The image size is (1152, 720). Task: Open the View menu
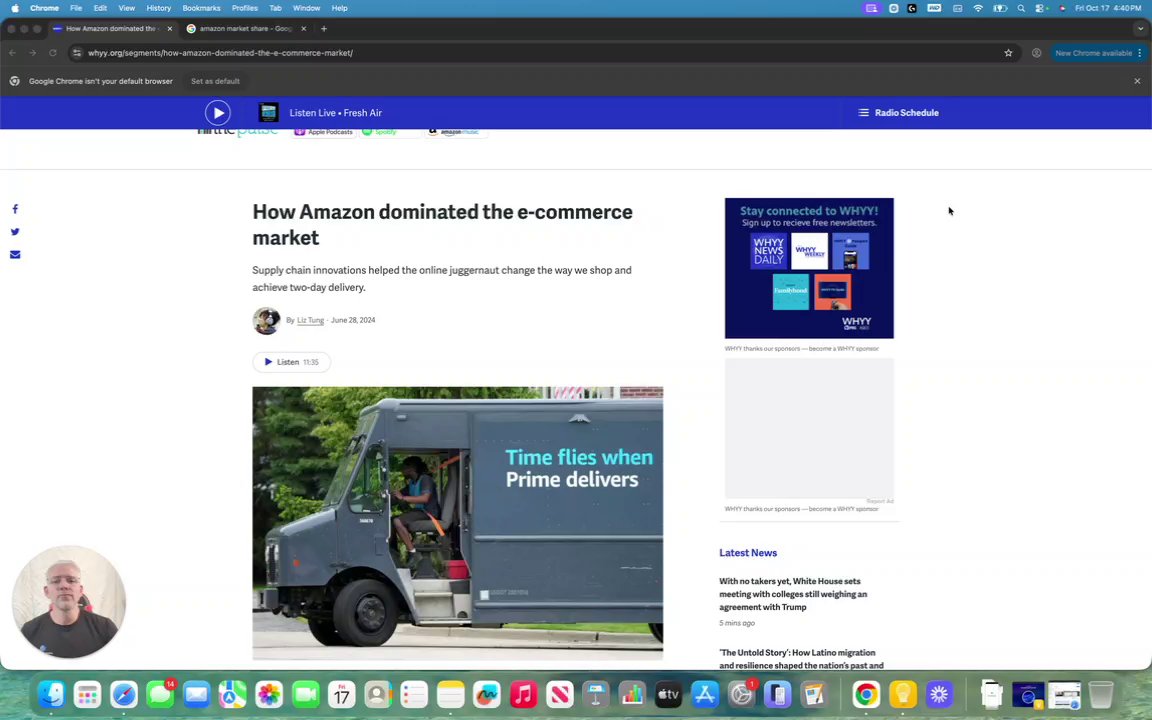point(126,8)
